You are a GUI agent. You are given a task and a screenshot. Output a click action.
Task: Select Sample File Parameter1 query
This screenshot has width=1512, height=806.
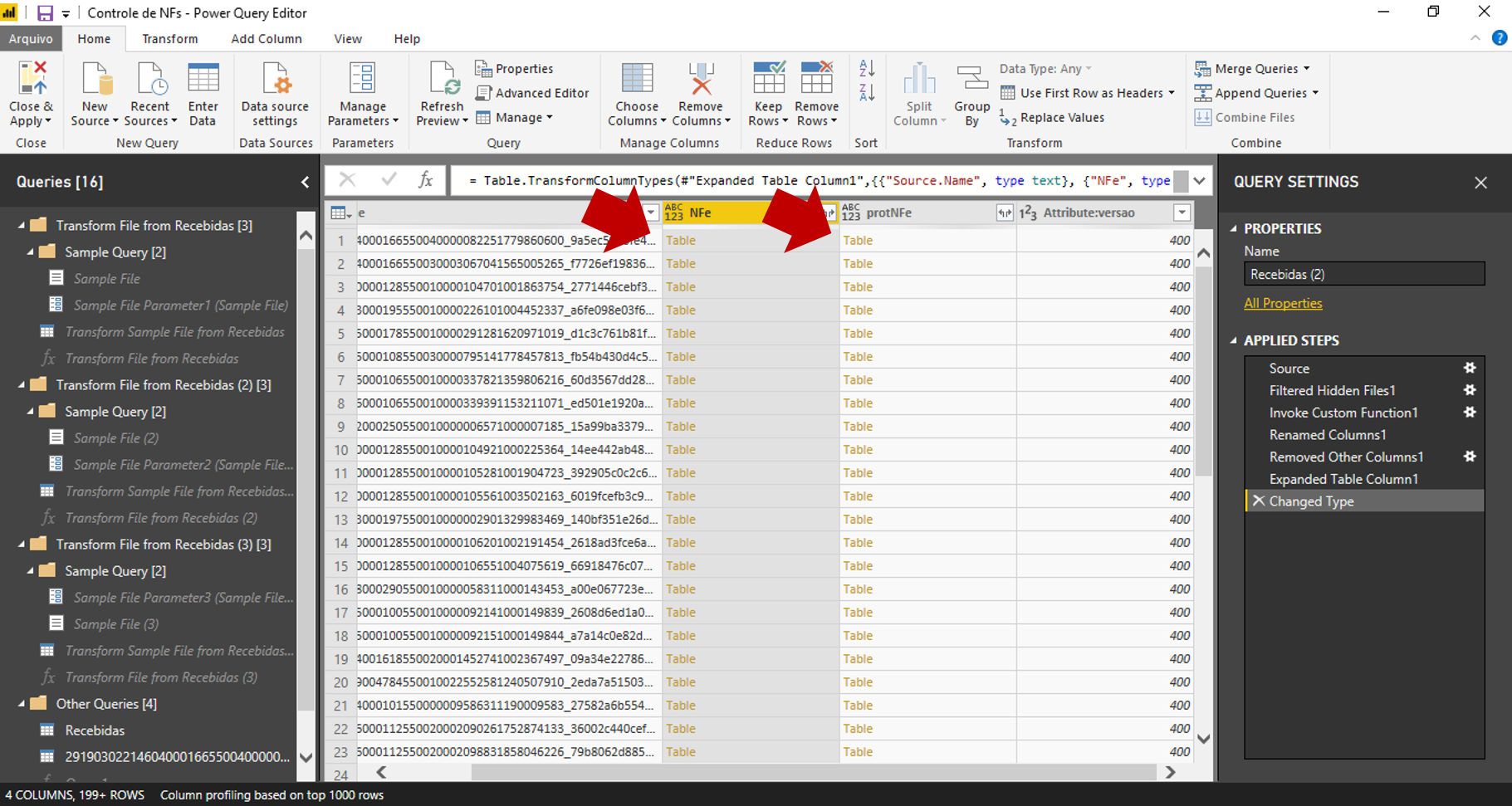(180, 305)
